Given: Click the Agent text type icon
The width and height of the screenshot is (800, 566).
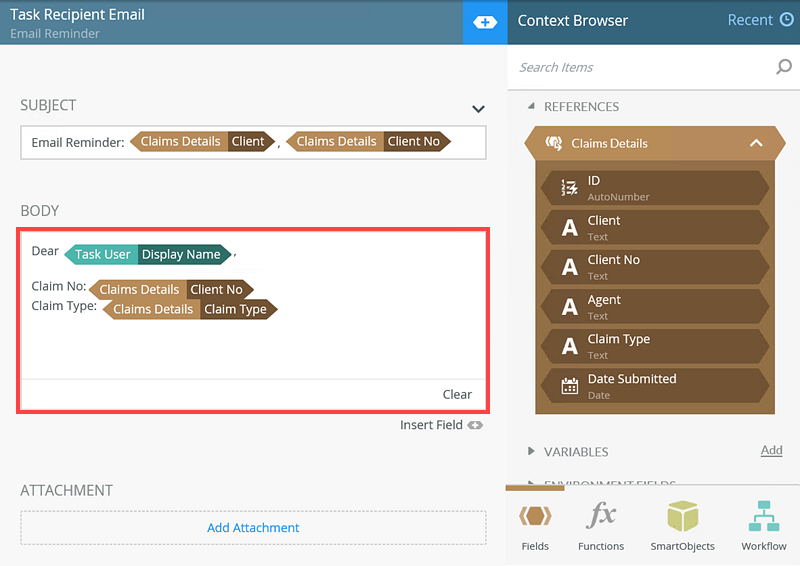Looking at the screenshot, I should click(569, 307).
